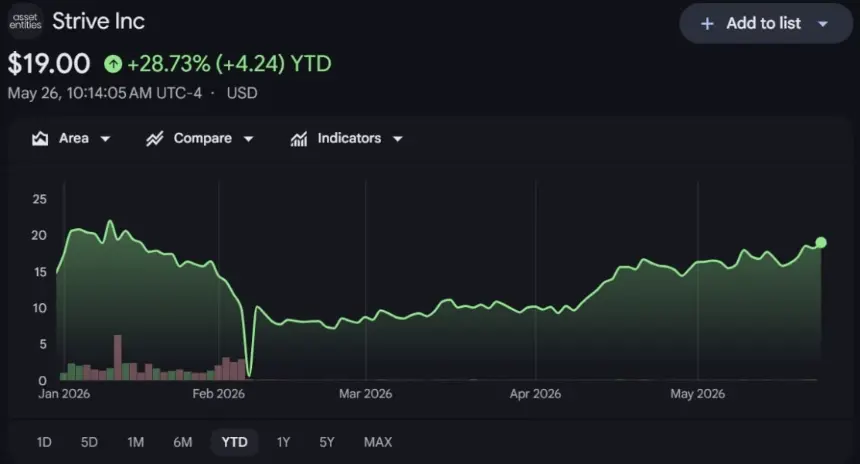Click the 25 price axis label

[39, 199]
